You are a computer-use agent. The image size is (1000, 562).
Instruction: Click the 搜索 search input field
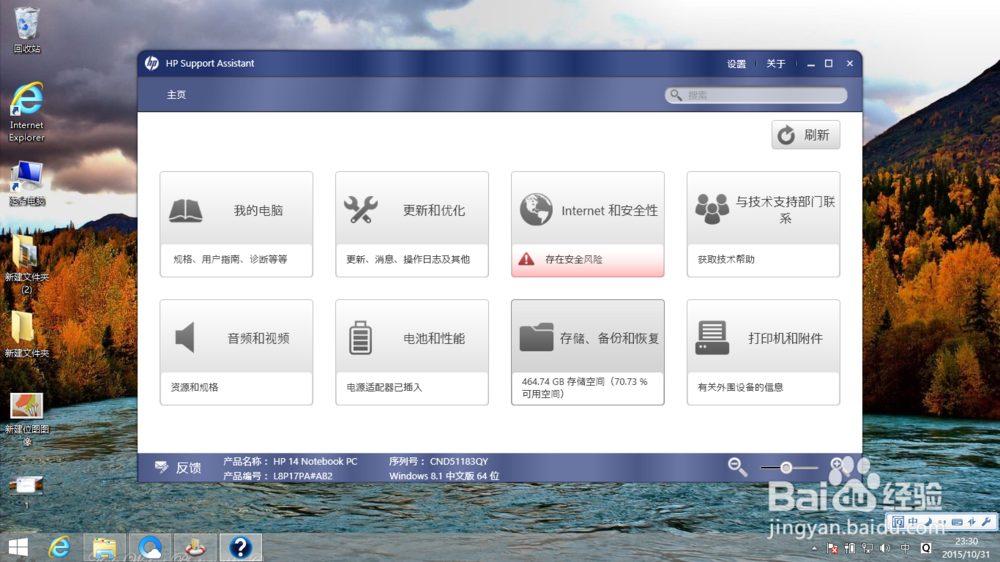(x=756, y=95)
